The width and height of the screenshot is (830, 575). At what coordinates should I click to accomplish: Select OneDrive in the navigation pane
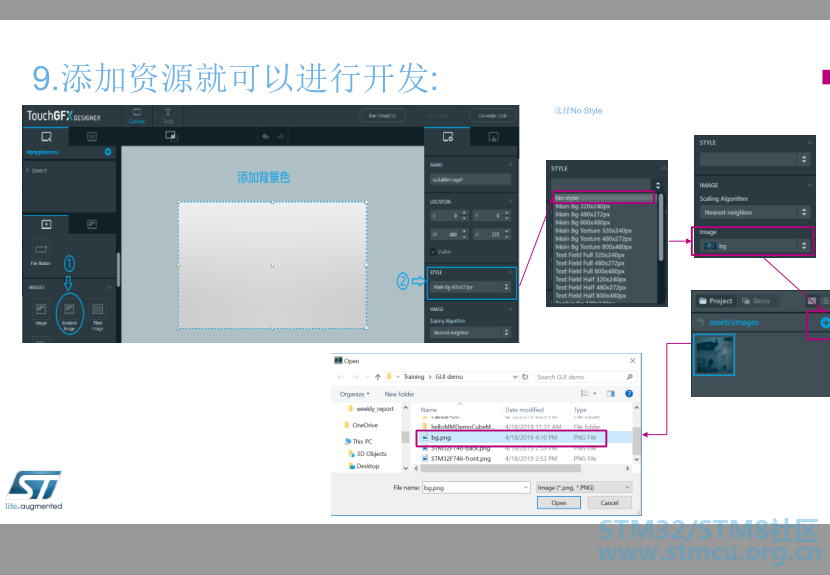click(x=360, y=425)
